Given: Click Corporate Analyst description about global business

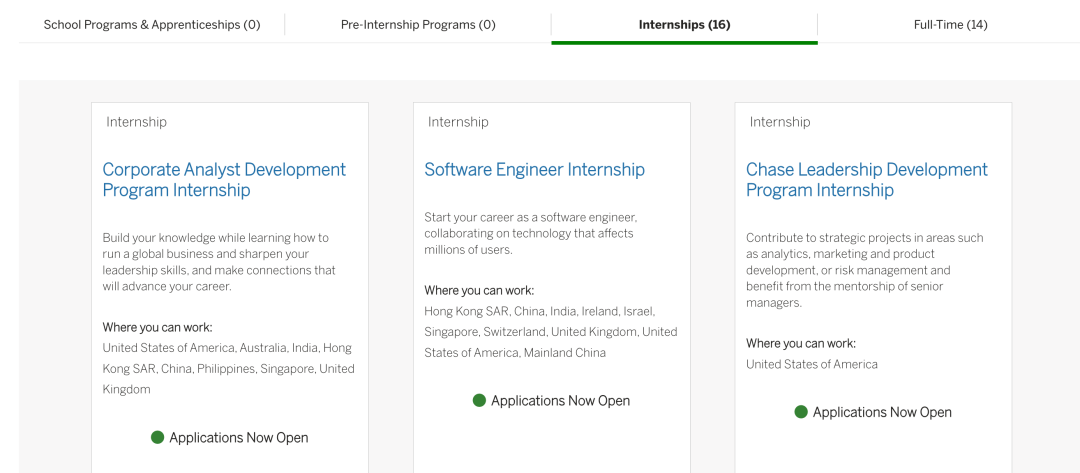Looking at the screenshot, I should click(x=219, y=262).
